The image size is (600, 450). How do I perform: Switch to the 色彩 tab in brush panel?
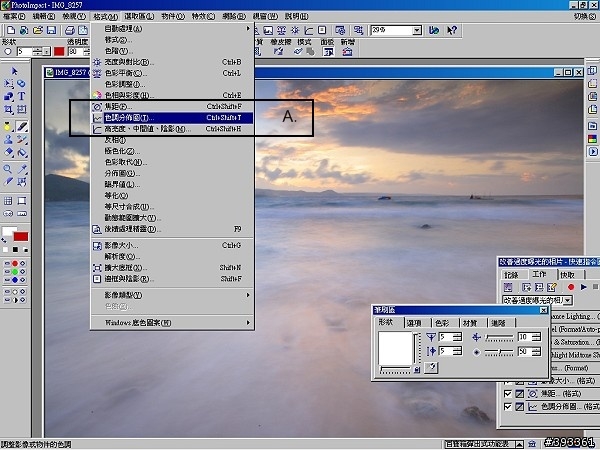pyautogui.click(x=442, y=323)
